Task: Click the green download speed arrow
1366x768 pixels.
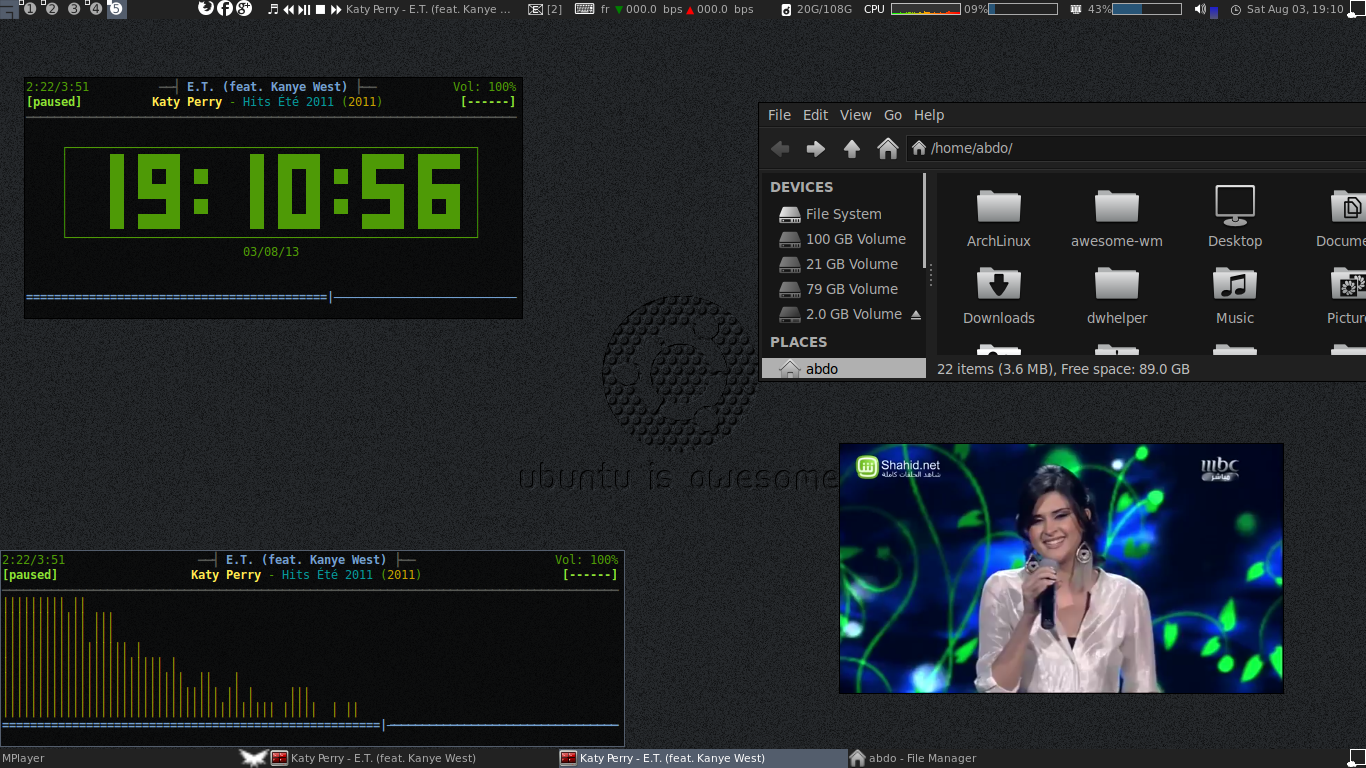Action: (x=619, y=9)
